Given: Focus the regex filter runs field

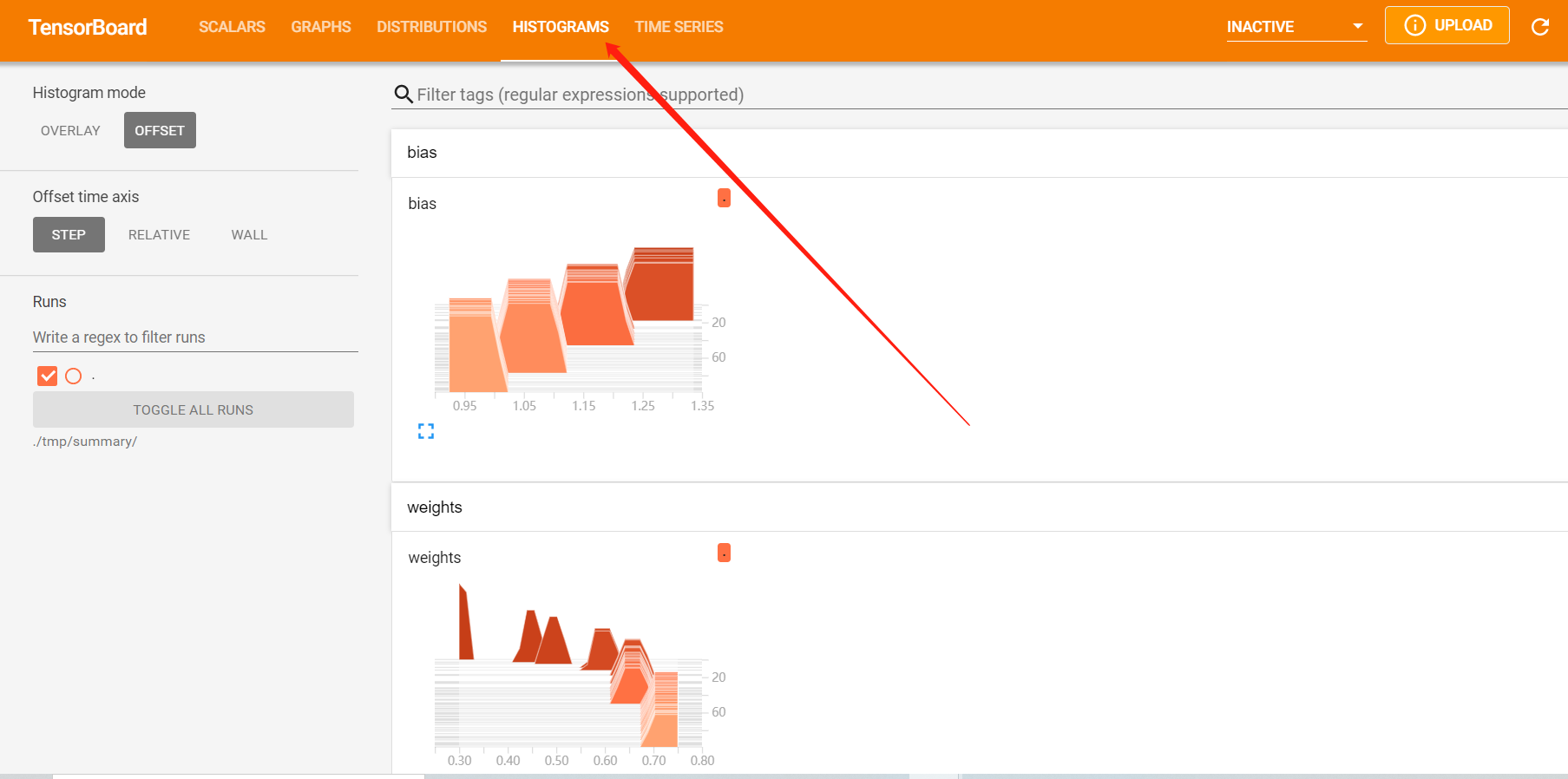Looking at the screenshot, I should tap(195, 337).
